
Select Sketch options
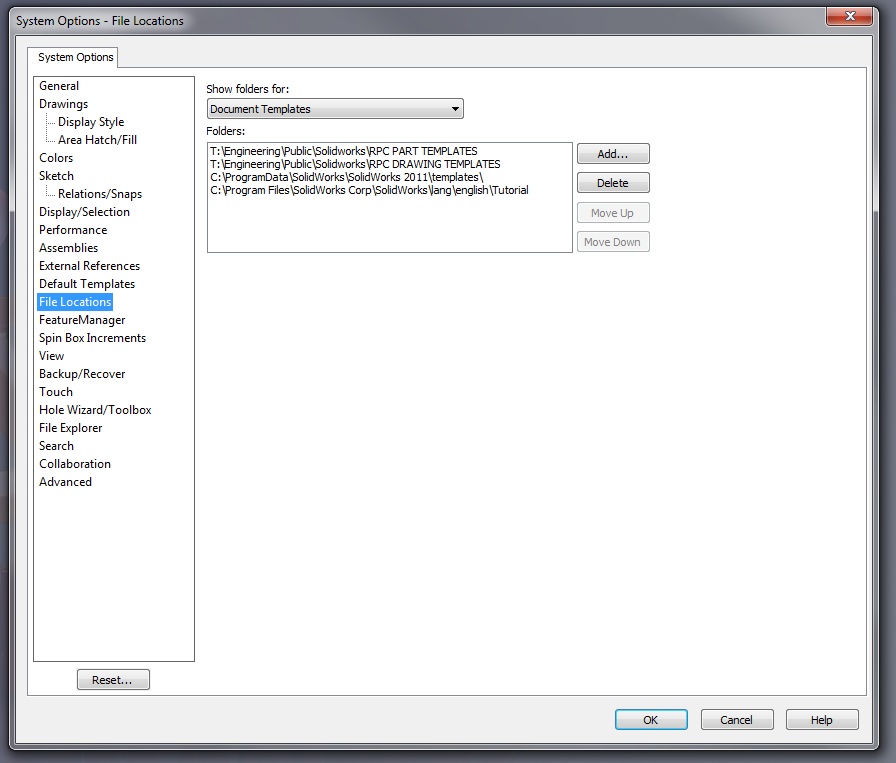click(56, 175)
